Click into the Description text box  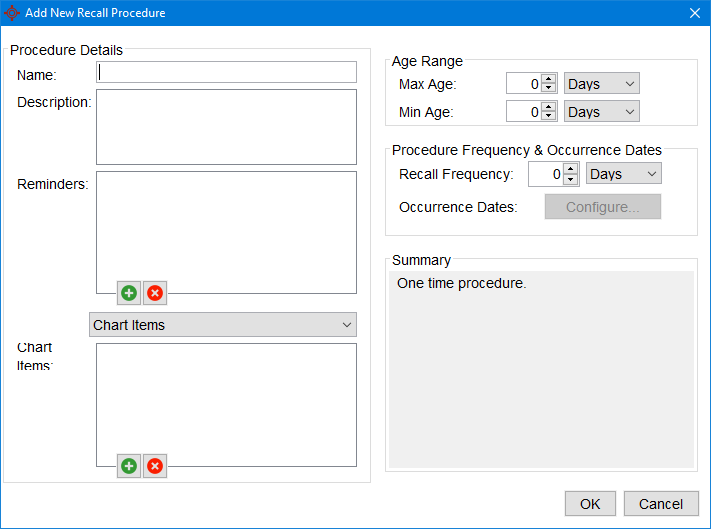226,127
